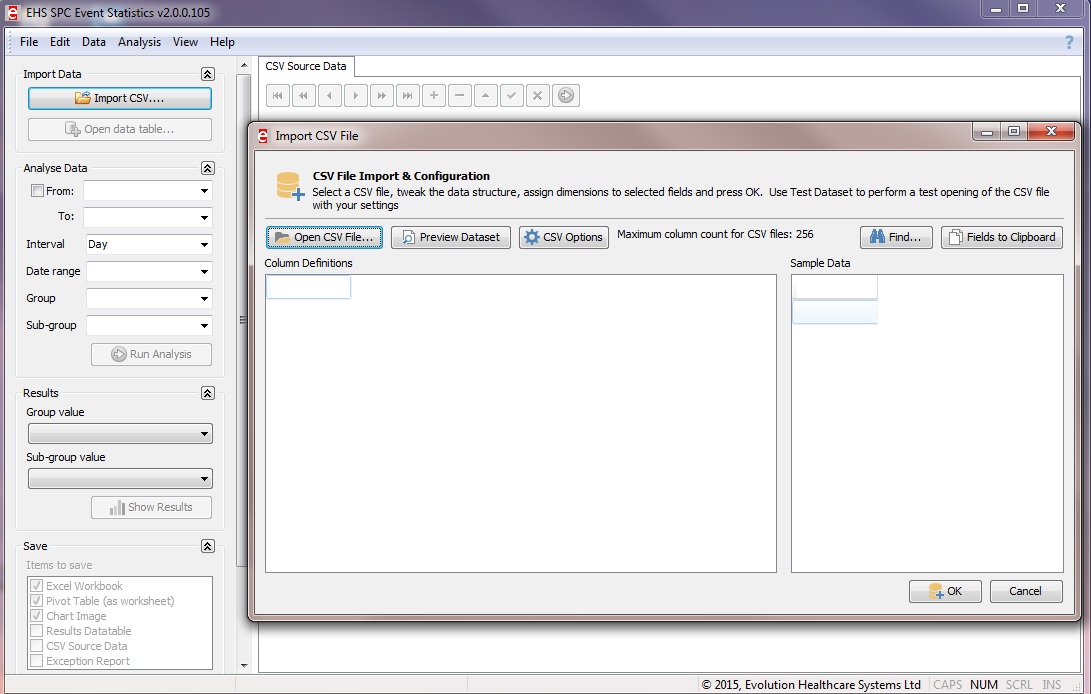Click the minus delete record button
Image resolution: width=1091 pixels, height=694 pixels.
pos(459,96)
